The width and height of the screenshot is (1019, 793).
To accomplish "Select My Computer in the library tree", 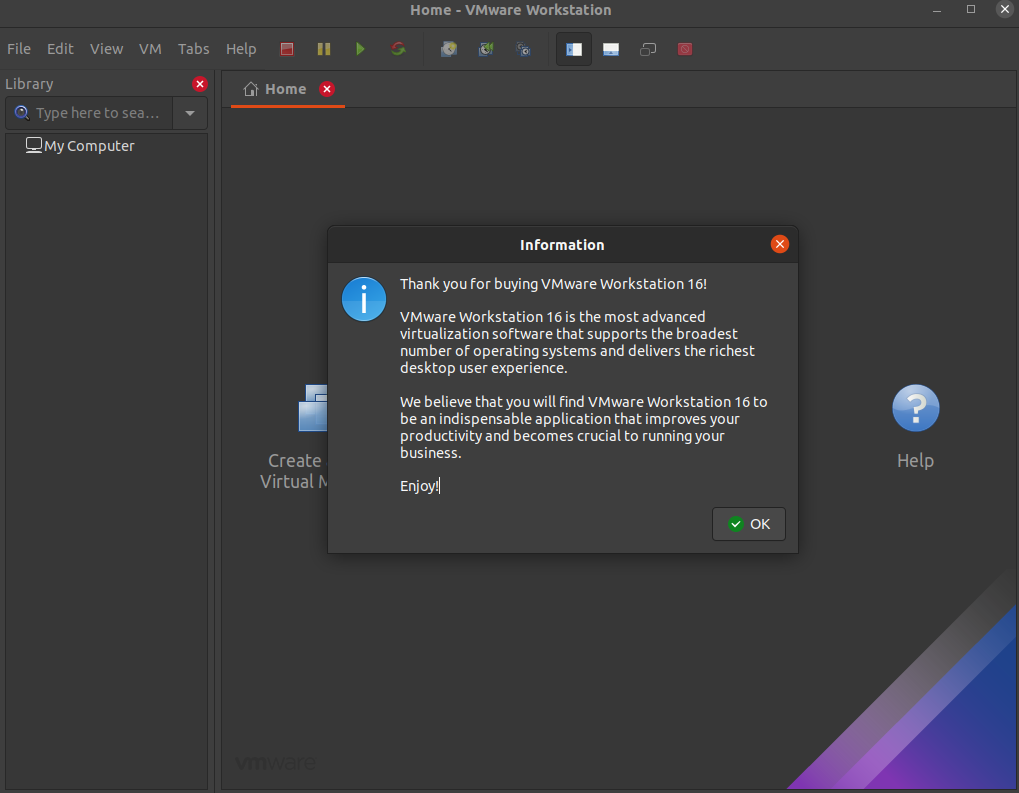I will coord(80,146).
